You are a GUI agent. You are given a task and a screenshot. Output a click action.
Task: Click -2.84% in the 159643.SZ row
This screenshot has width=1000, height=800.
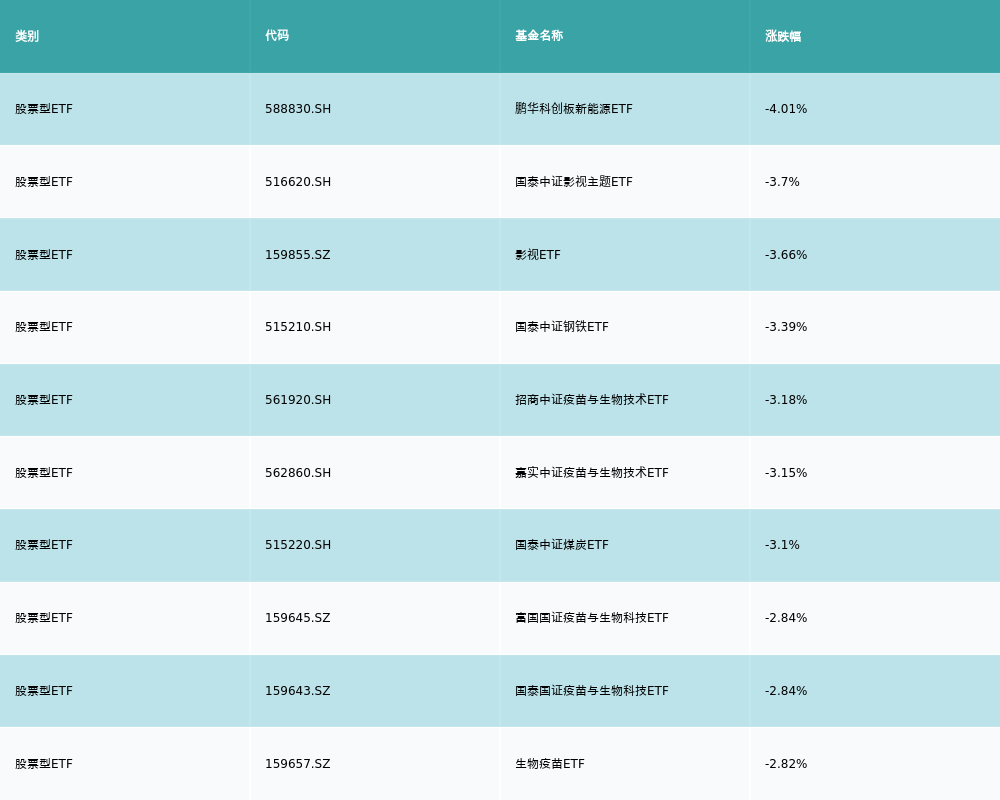click(x=786, y=692)
